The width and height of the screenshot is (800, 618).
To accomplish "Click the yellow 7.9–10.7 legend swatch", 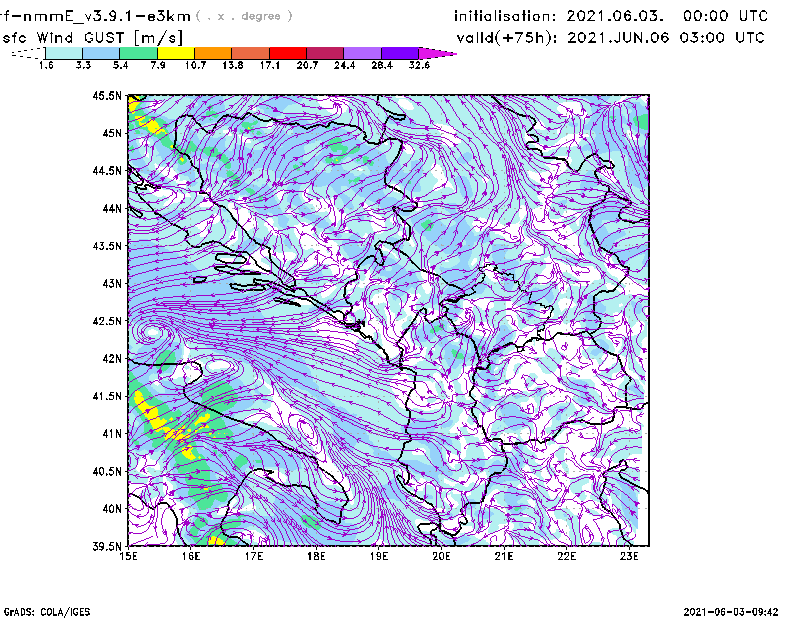I will click(x=176, y=53).
